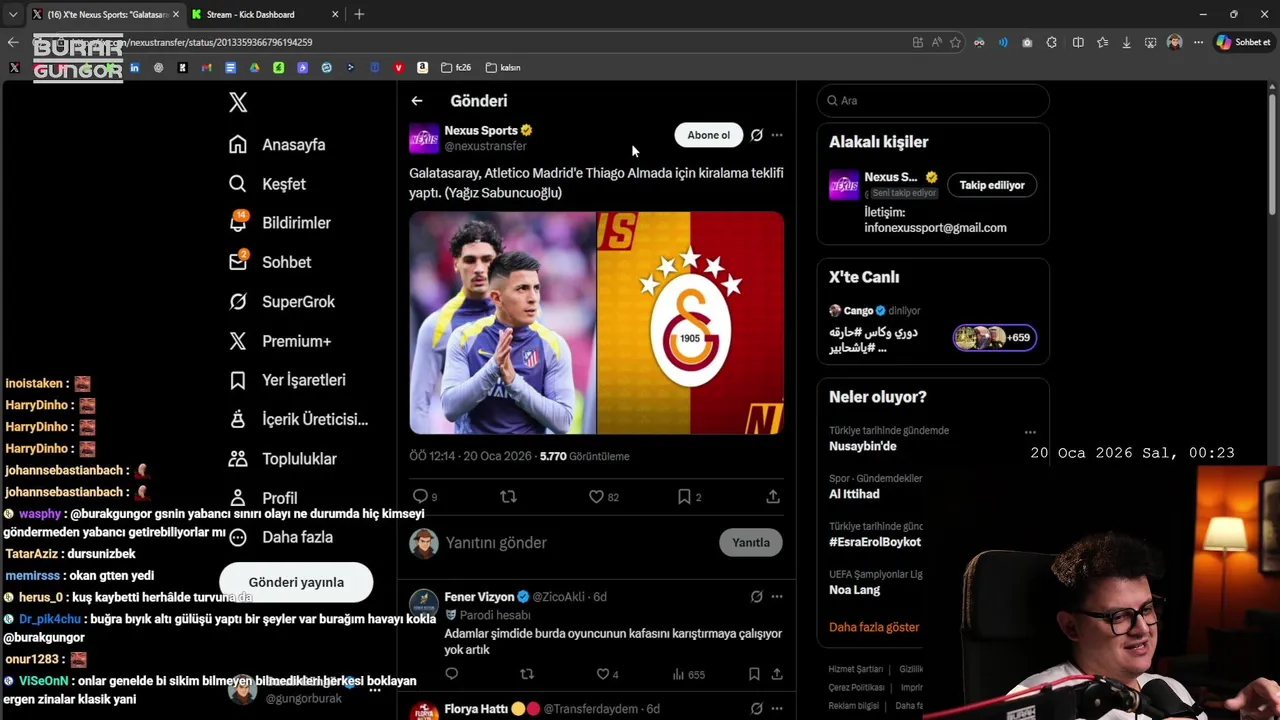Click Grok icon on Florya Hattı reply
This screenshot has height=720, width=1280.
click(757, 709)
